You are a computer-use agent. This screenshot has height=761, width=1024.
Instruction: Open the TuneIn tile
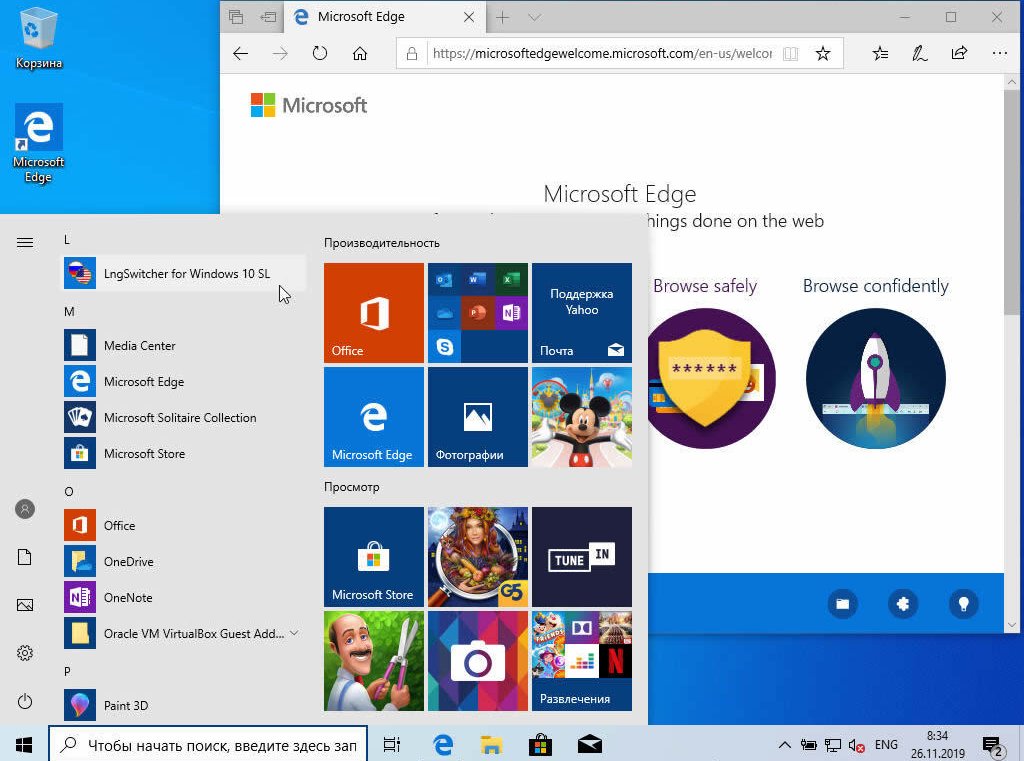pyautogui.click(x=582, y=557)
